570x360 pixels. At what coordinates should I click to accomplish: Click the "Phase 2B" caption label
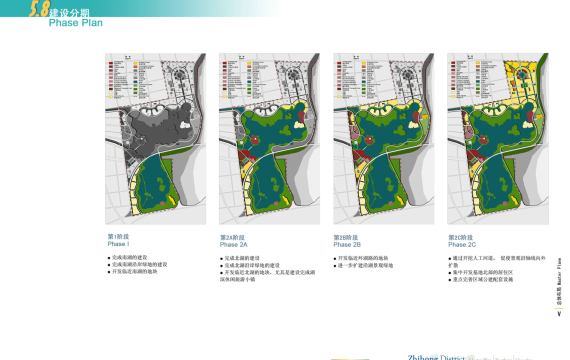pos(347,245)
